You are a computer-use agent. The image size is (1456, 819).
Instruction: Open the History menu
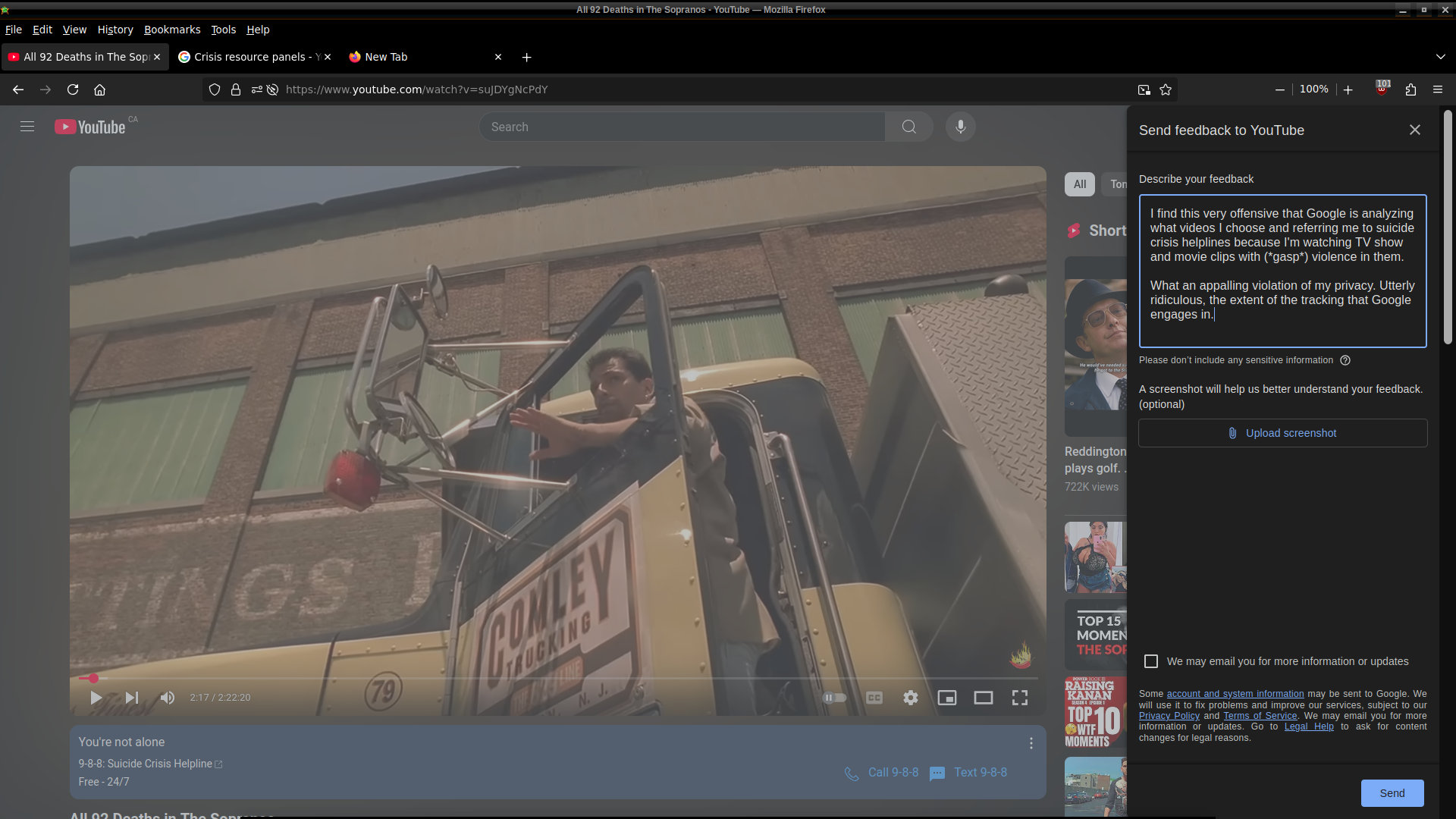pyautogui.click(x=115, y=30)
